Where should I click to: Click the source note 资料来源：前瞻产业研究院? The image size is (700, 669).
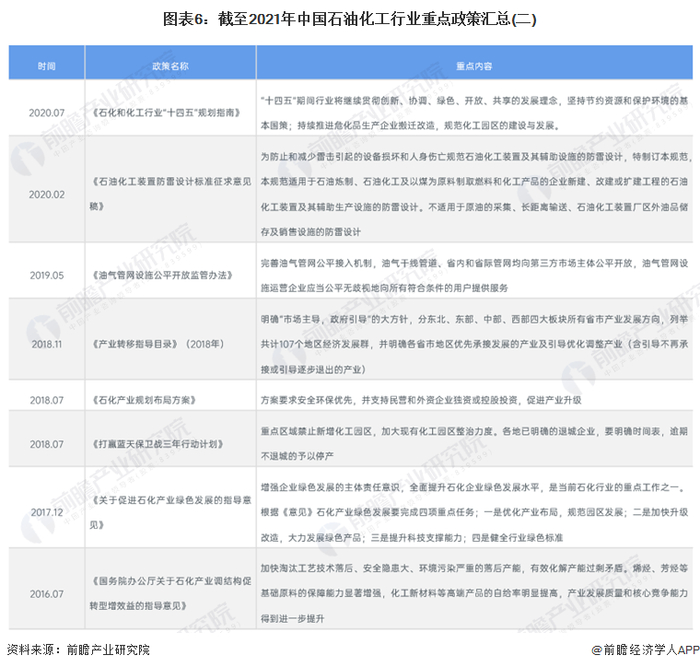pyautogui.click(x=78, y=650)
